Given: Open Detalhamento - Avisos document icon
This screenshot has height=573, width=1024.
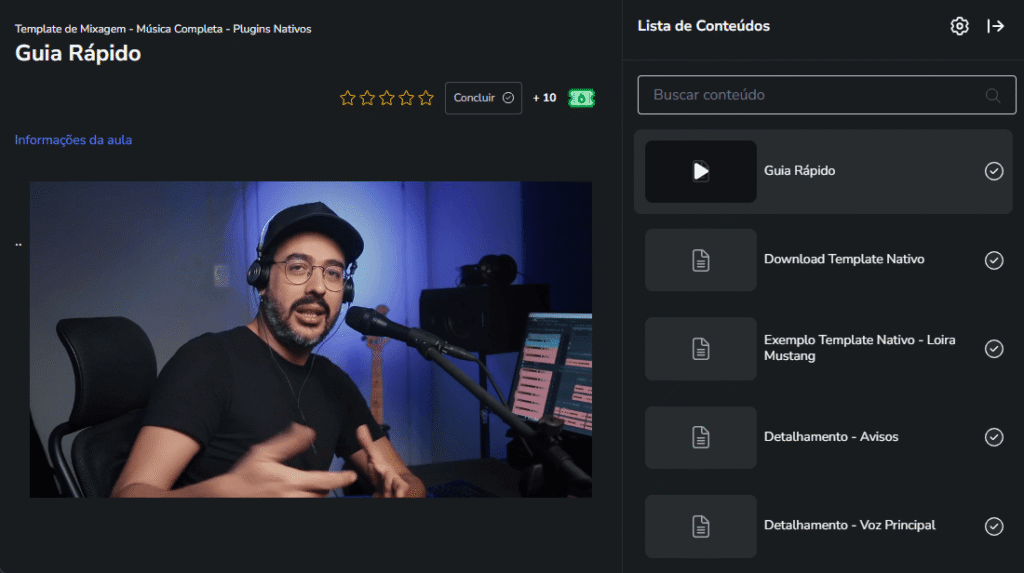Looking at the screenshot, I should pyautogui.click(x=701, y=437).
